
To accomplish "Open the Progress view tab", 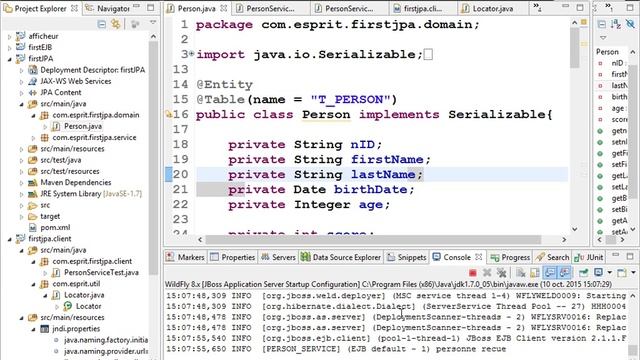I will [x=510, y=257].
